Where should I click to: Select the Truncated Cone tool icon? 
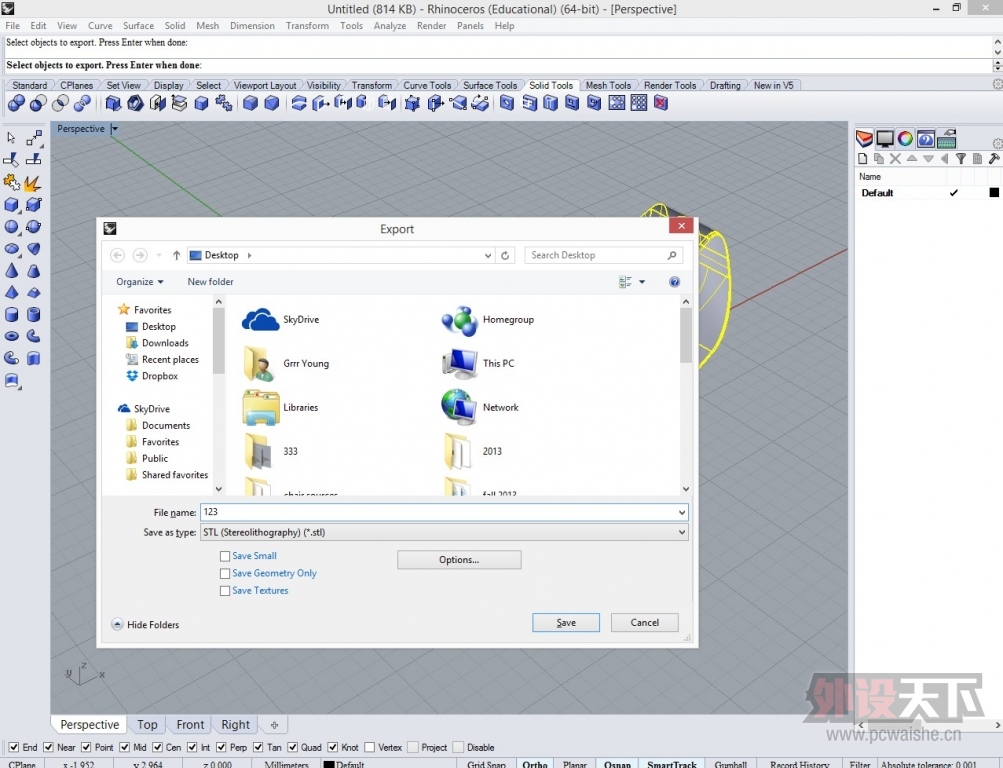pyautogui.click(x=33, y=270)
